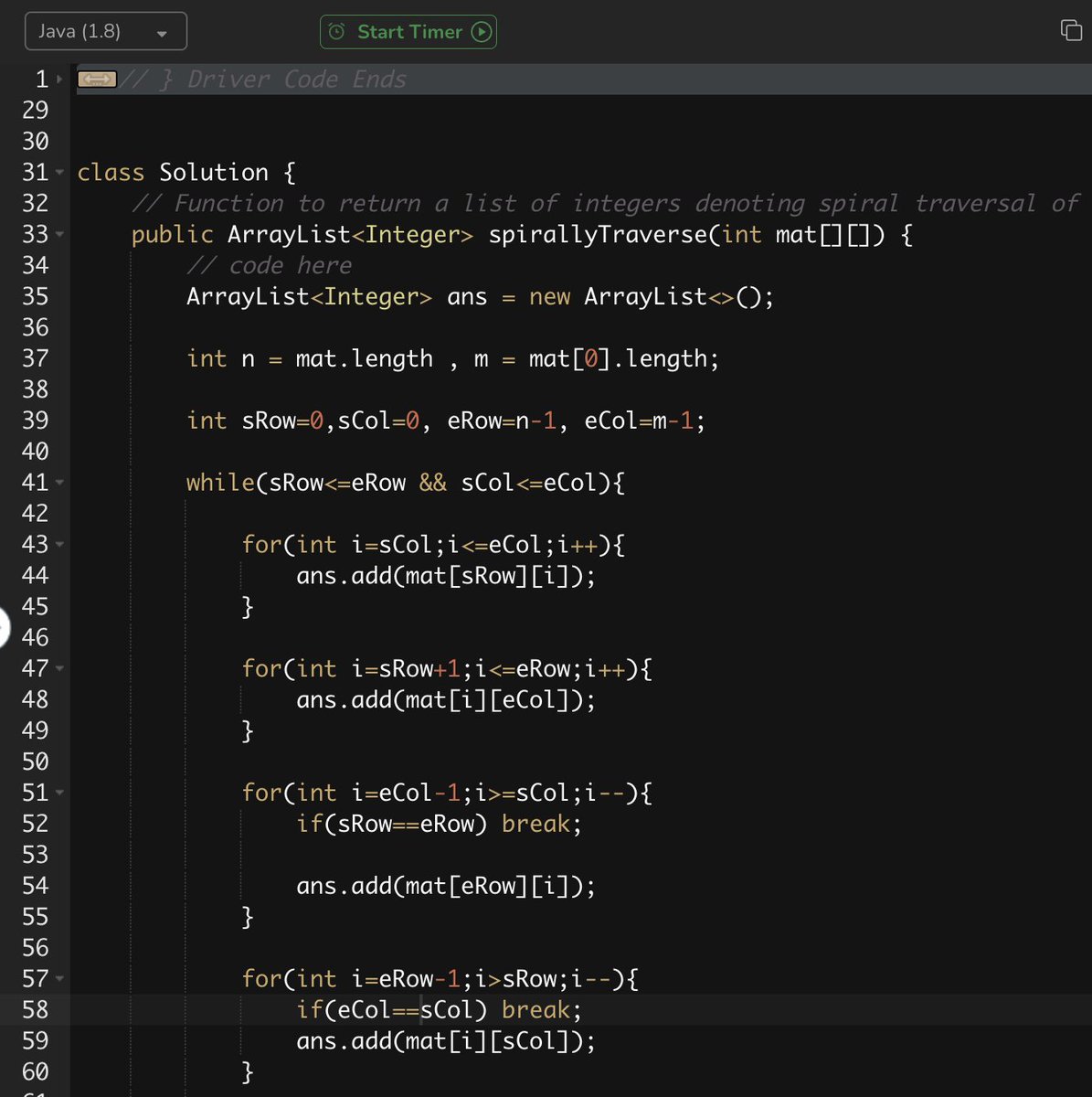Open the Java (1.8) language dropdown
The image size is (1092, 1097).
pos(106,32)
